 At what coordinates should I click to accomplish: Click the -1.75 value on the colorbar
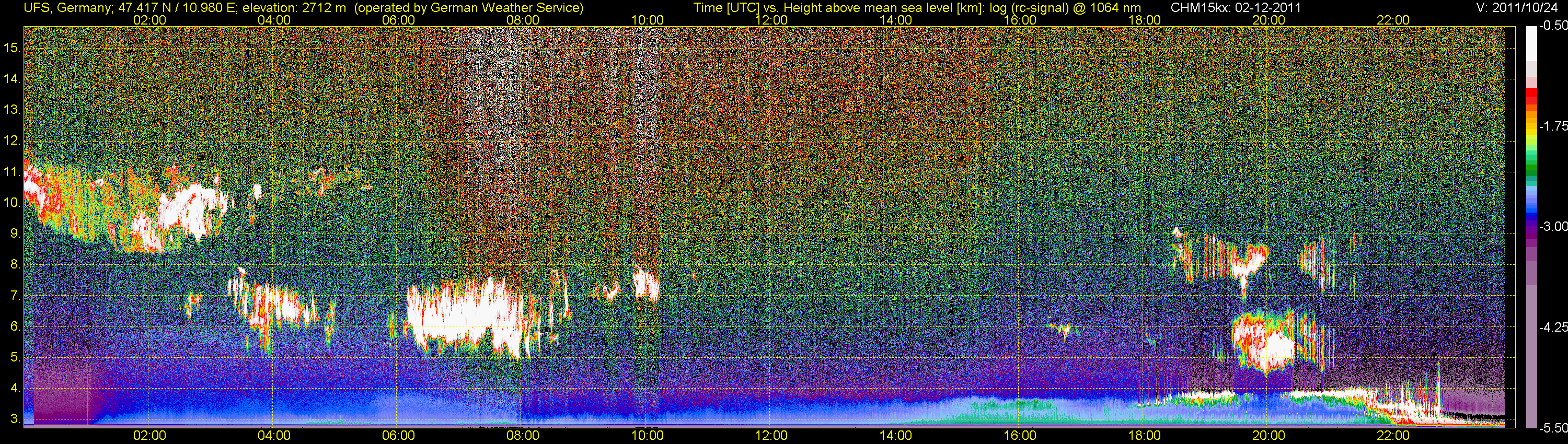click(x=1553, y=126)
